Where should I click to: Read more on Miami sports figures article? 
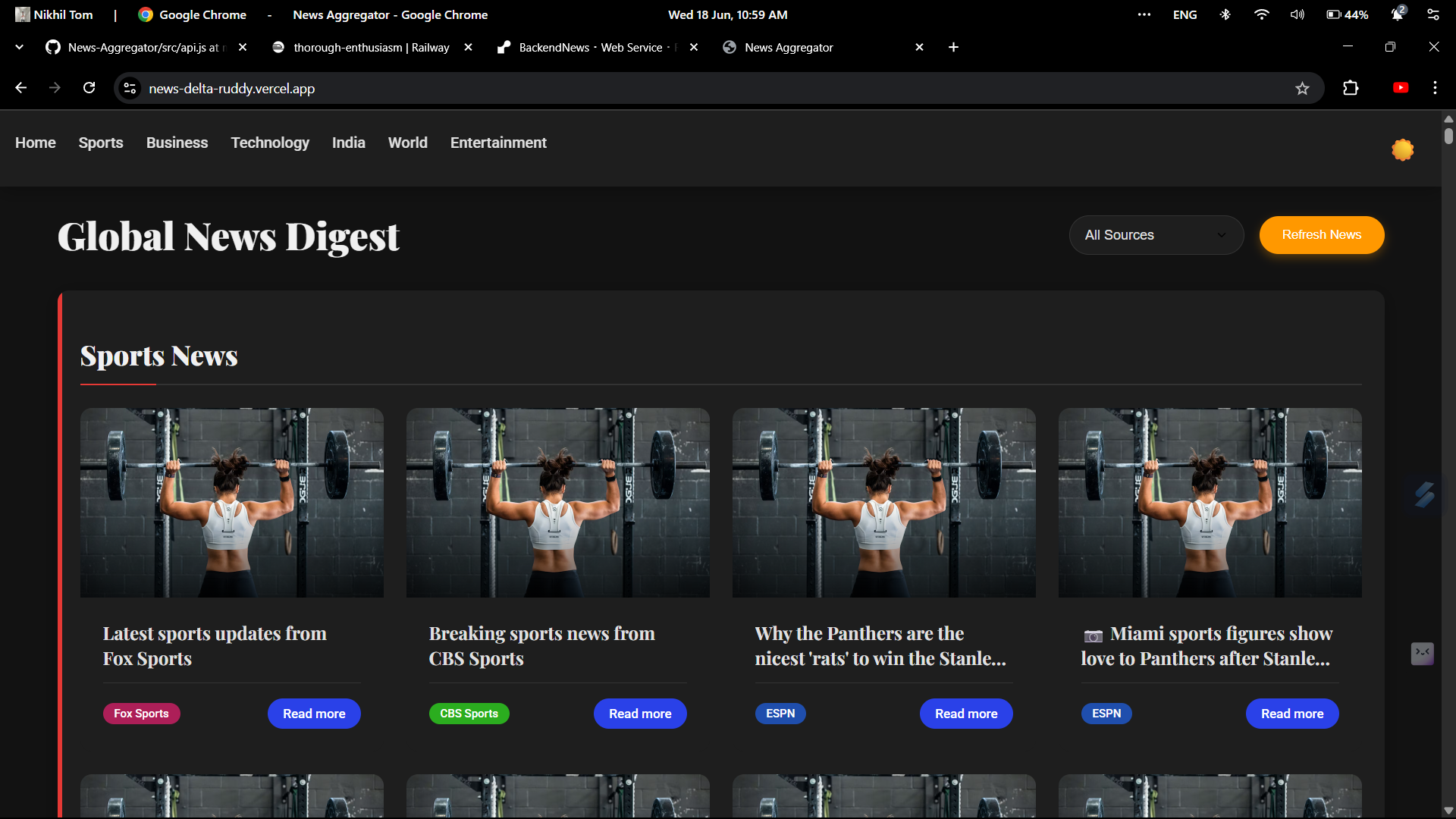pyautogui.click(x=1292, y=714)
